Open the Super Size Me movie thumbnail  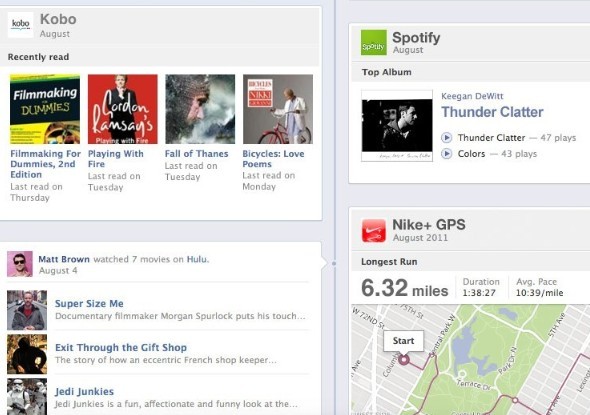(x=27, y=310)
